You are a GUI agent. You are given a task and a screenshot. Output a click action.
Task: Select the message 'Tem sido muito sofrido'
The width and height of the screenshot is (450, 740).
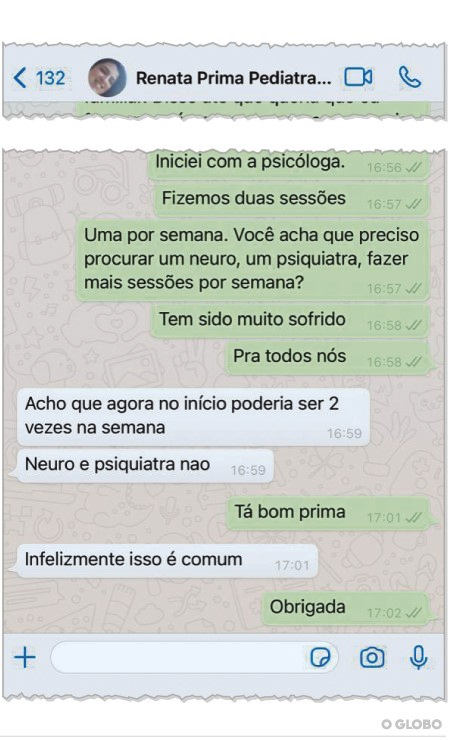[291, 321]
